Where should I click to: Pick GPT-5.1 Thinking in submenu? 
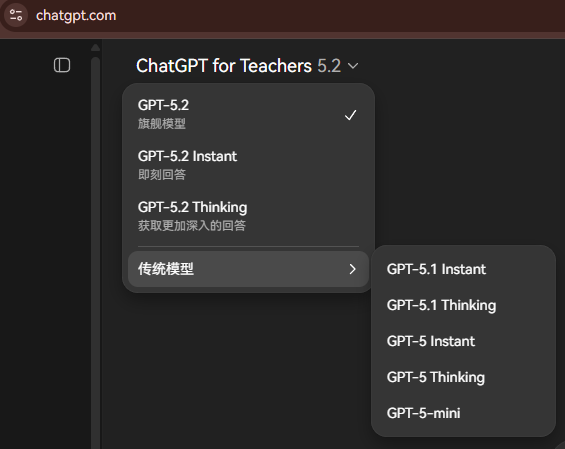[463, 305]
